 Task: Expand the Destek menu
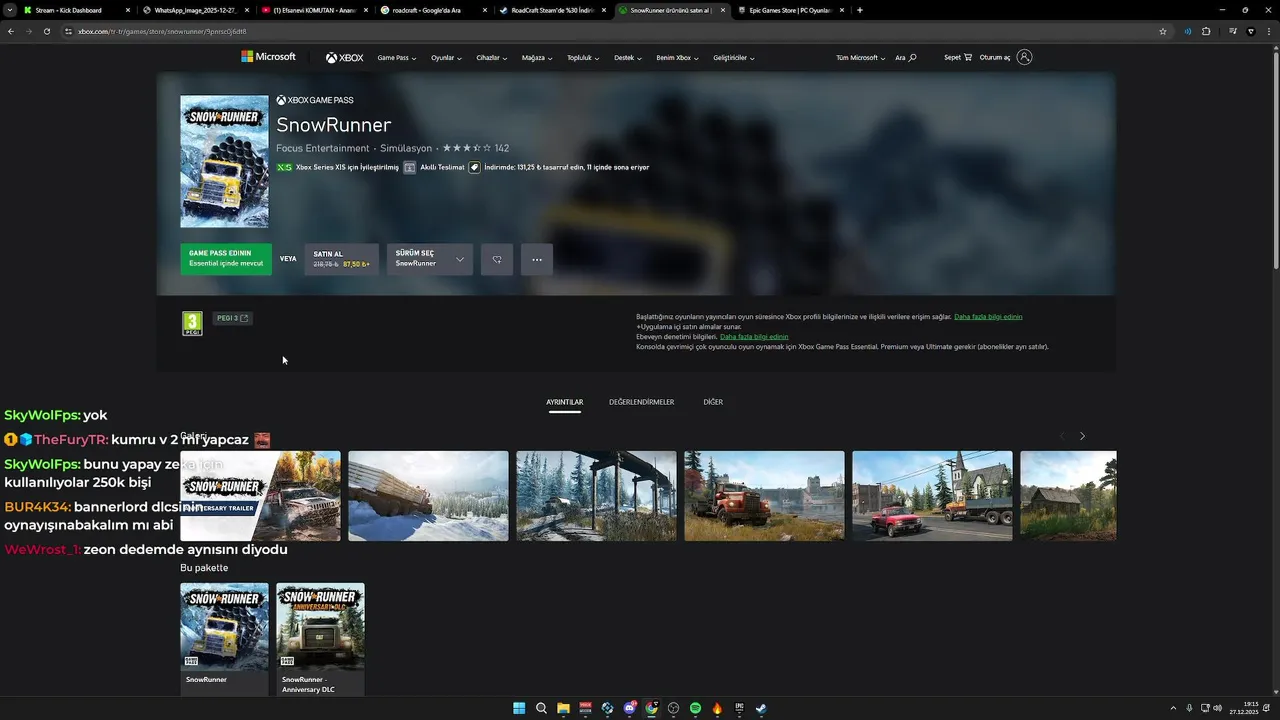click(628, 58)
